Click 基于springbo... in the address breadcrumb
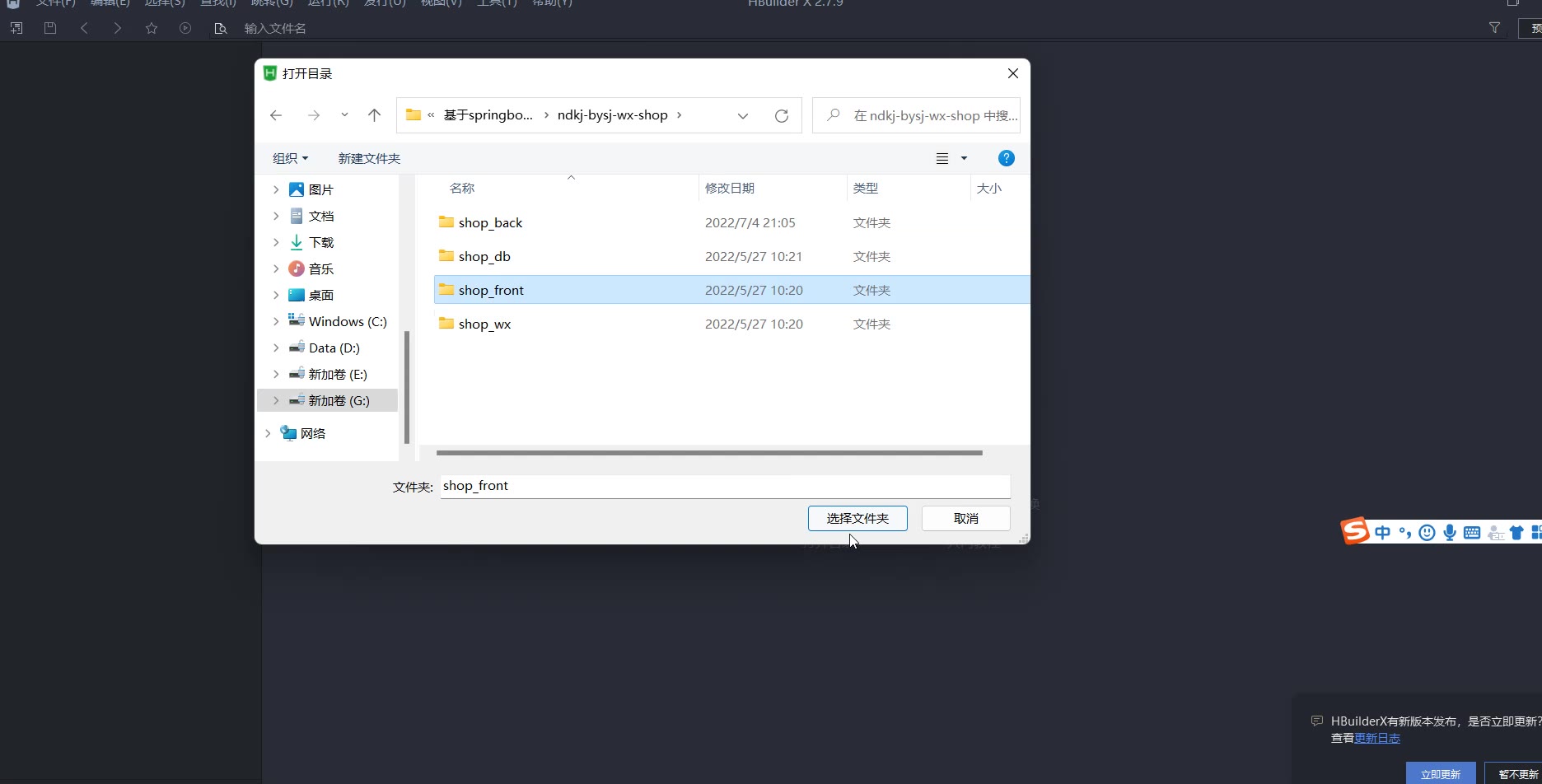1542x784 pixels. tap(488, 115)
